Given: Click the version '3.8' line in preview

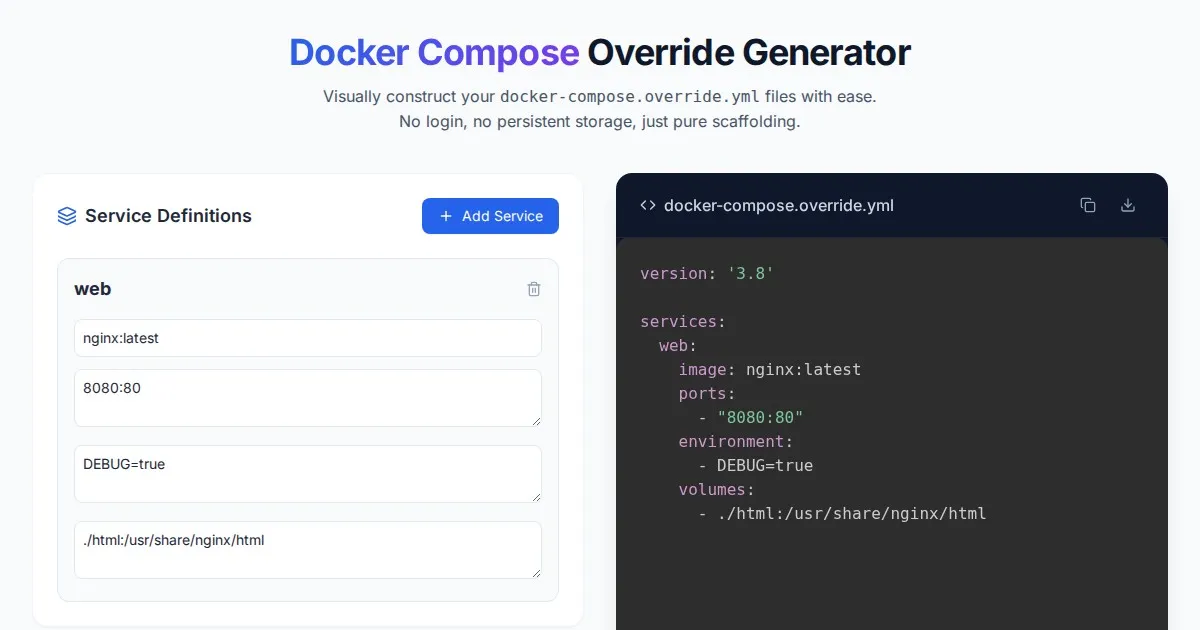Looking at the screenshot, I should [x=707, y=273].
